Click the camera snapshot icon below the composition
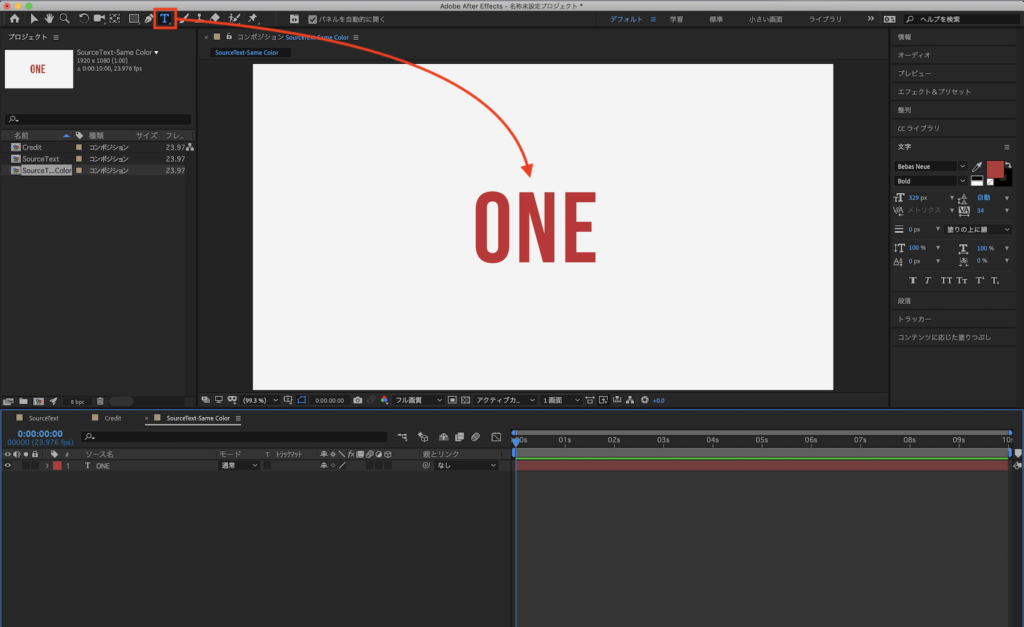 [x=358, y=399]
